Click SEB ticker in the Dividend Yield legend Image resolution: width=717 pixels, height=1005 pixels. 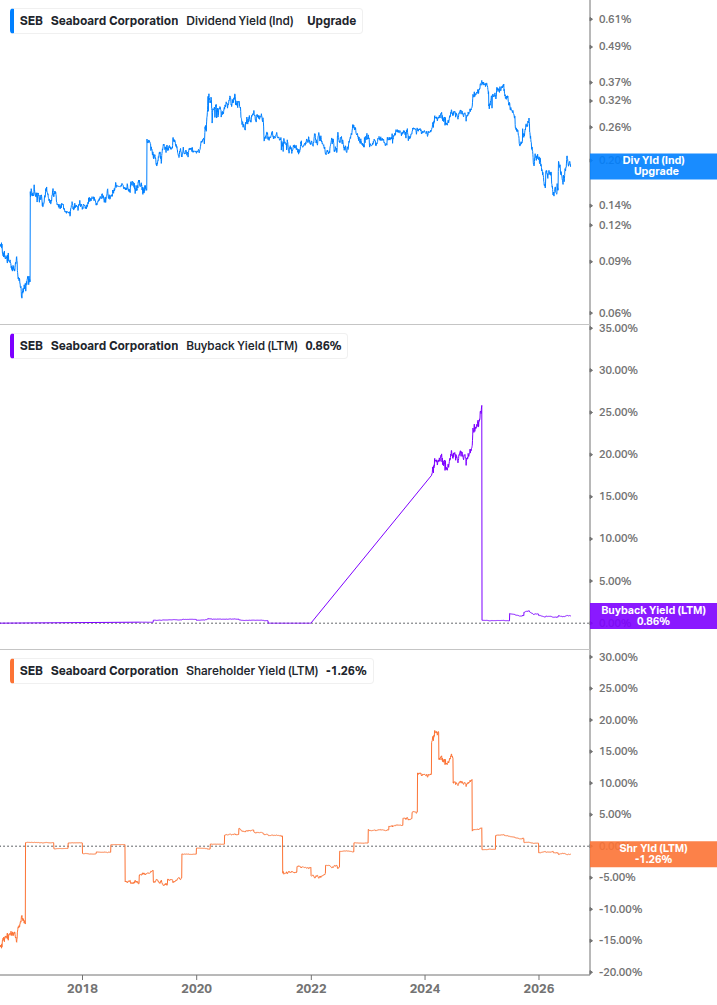(31, 21)
